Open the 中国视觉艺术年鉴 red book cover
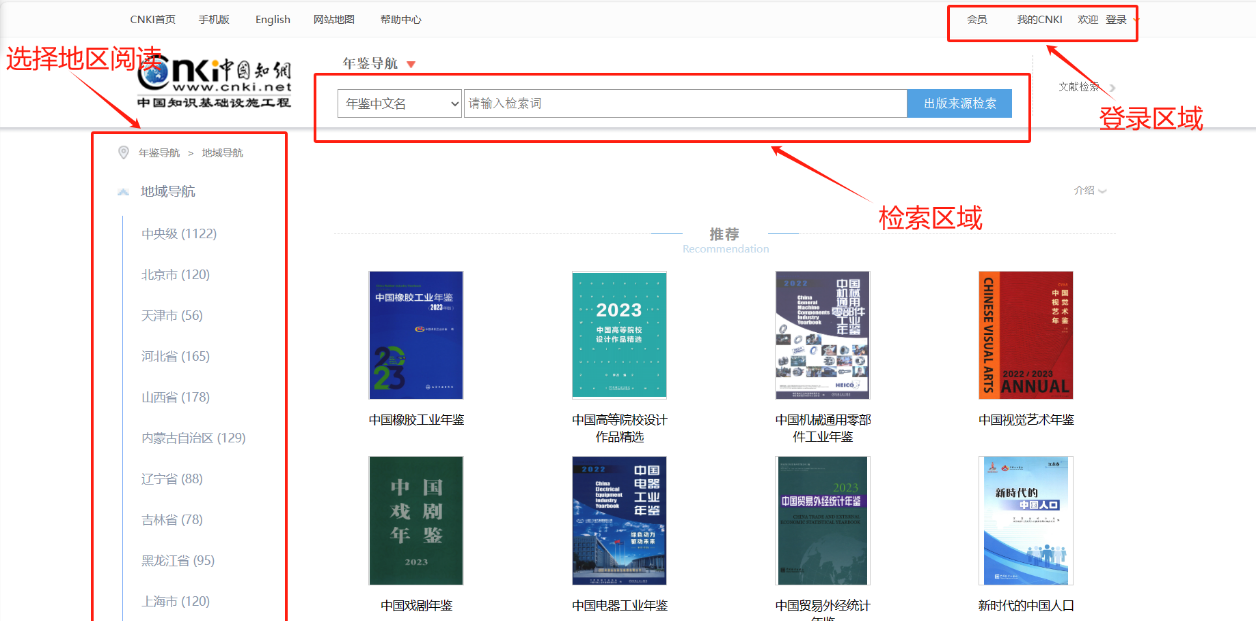The image size is (1256, 621). [x=1026, y=335]
